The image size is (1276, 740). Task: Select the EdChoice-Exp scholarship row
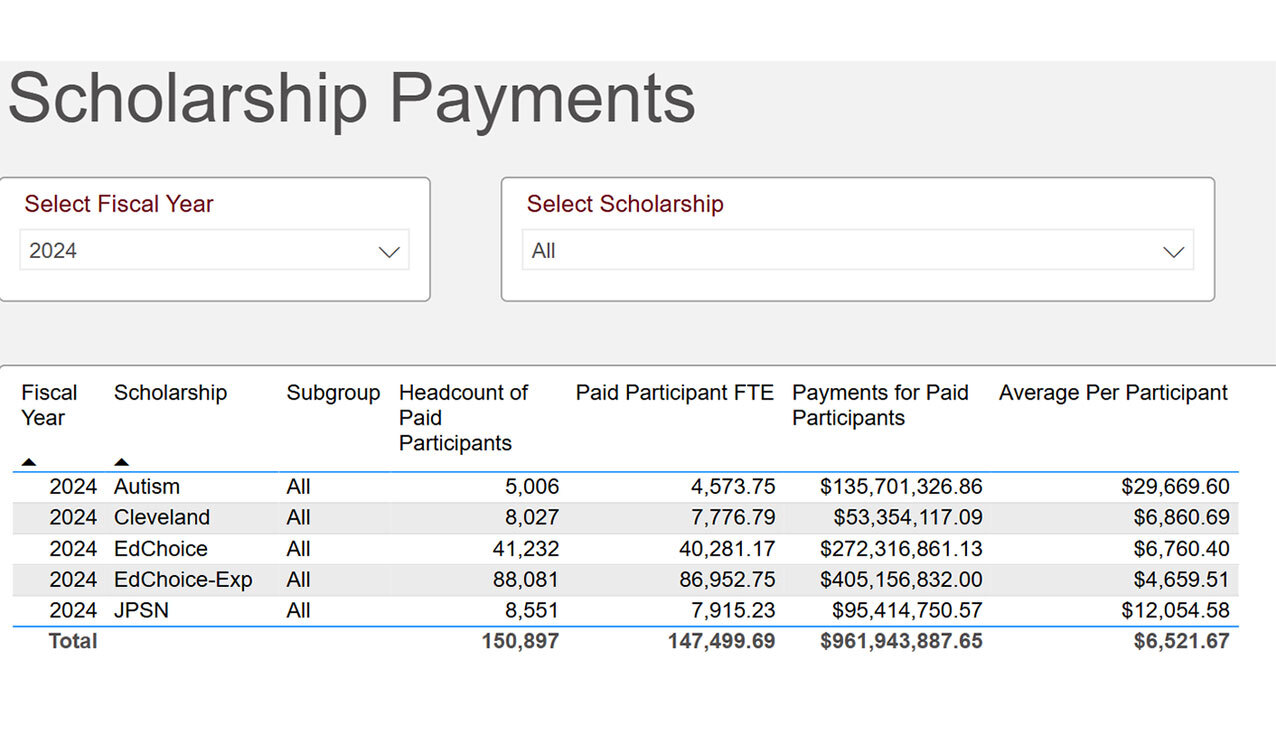click(183, 580)
